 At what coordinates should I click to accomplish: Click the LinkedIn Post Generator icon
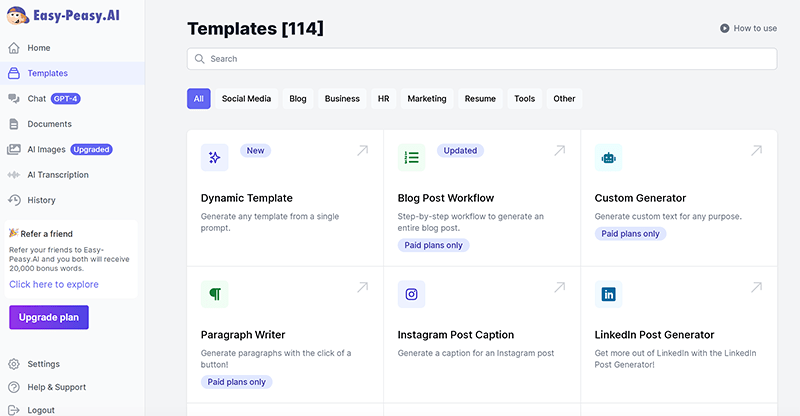(608, 294)
